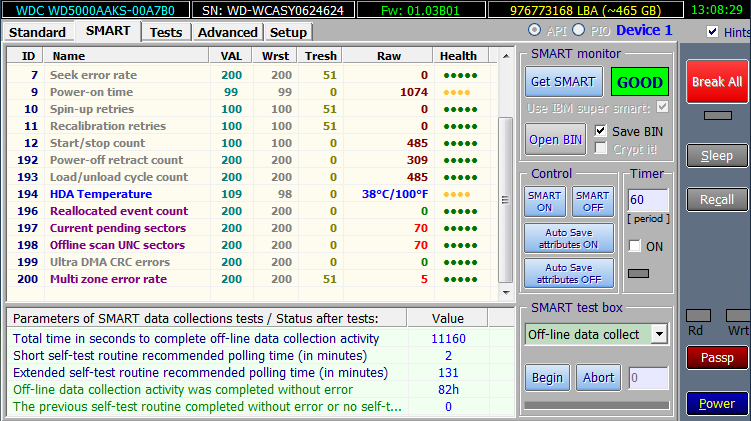Enable Auto Save attributes ON
751x421 pixels.
[x=569, y=238]
